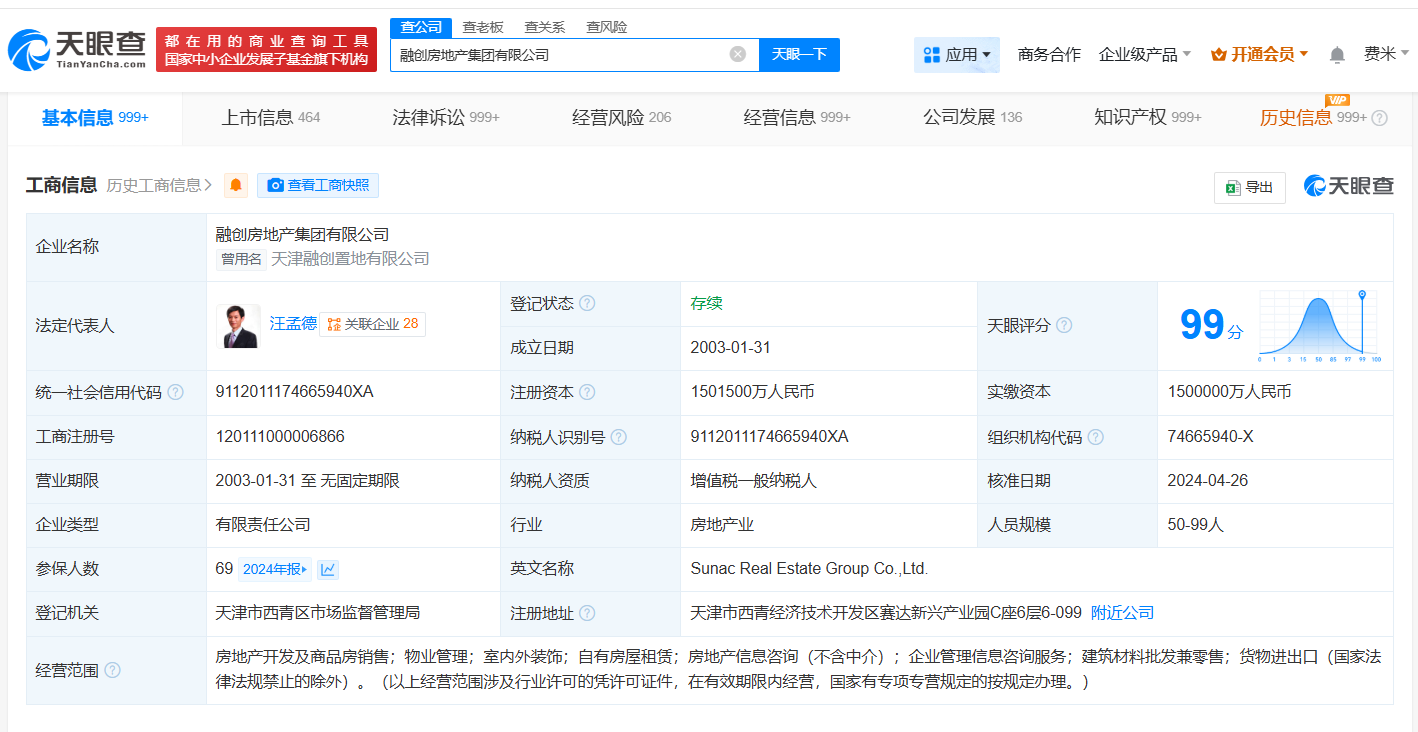Click the paid-in capital 1500000万人民币
This screenshot has width=1418, height=732.
1229,392
